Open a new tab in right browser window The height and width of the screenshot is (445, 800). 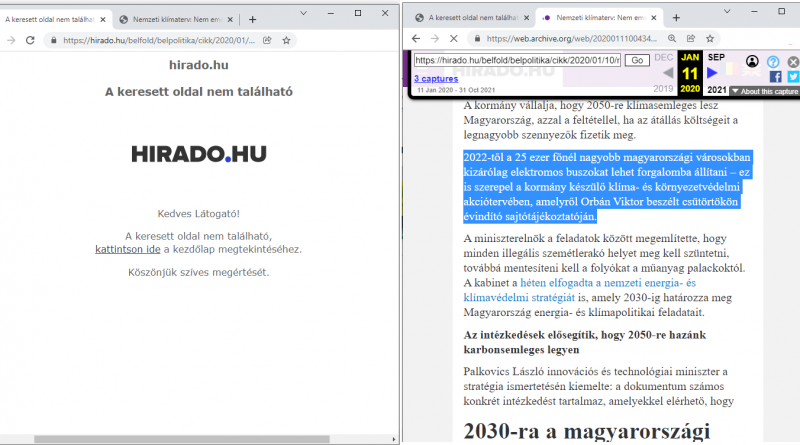tap(676, 18)
